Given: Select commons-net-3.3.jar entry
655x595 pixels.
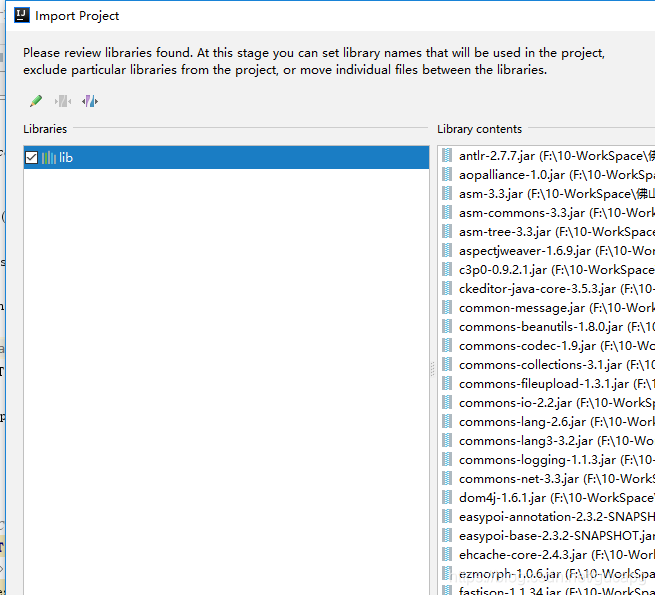Looking at the screenshot, I should pos(548,479).
